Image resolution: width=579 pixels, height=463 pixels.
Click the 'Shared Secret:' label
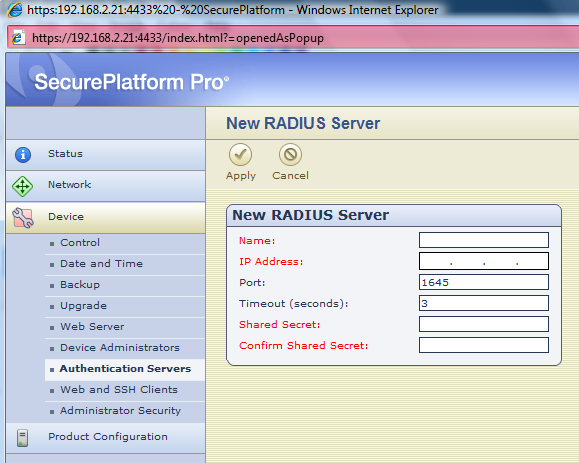[280, 325]
